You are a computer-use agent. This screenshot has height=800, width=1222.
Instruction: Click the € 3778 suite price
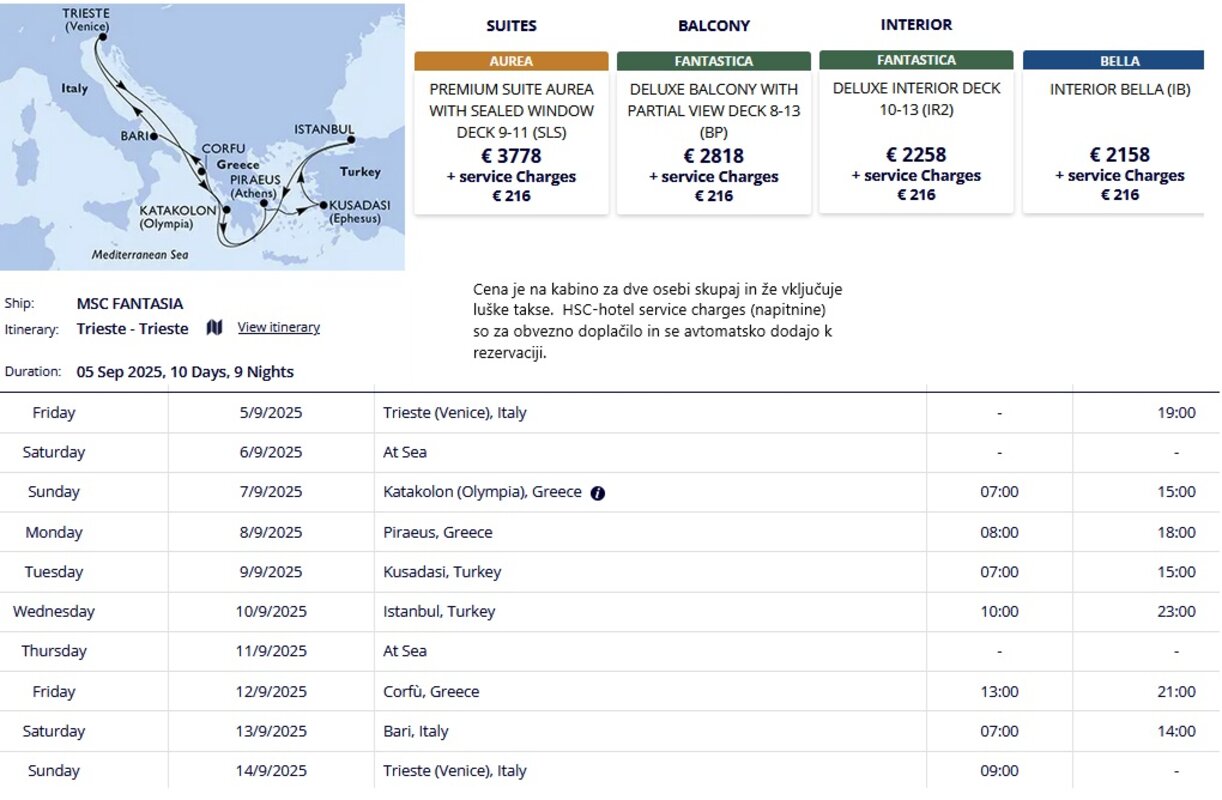[x=511, y=156]
